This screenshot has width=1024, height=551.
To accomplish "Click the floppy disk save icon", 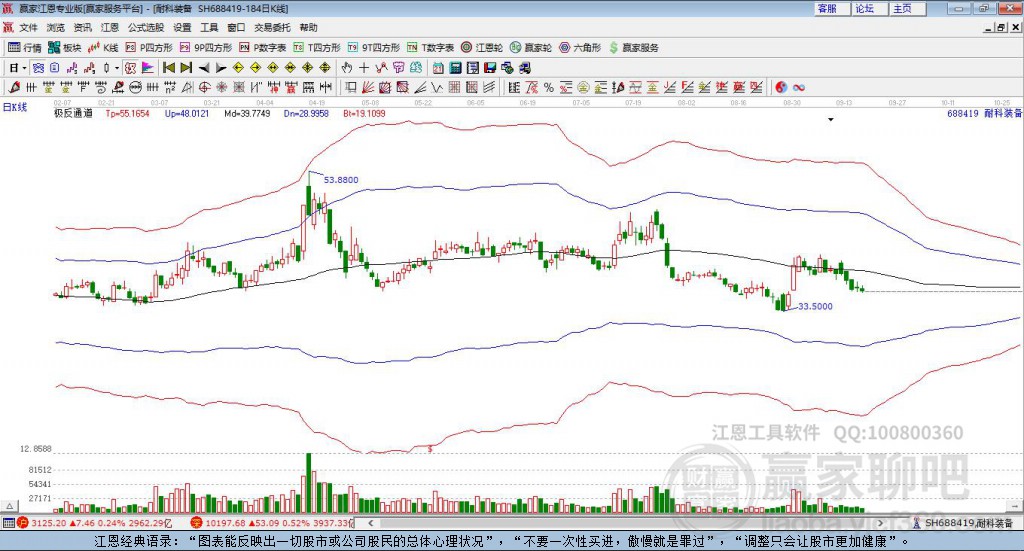I will click(490, 68).
